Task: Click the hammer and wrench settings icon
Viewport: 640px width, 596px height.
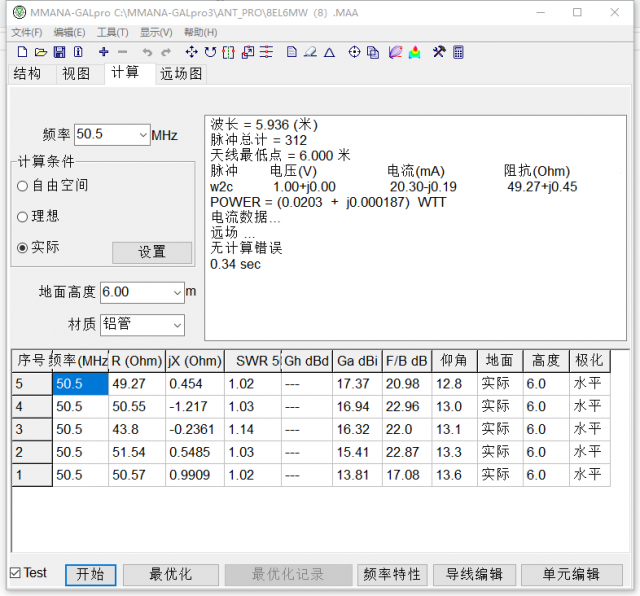Action: pos(439,52)
